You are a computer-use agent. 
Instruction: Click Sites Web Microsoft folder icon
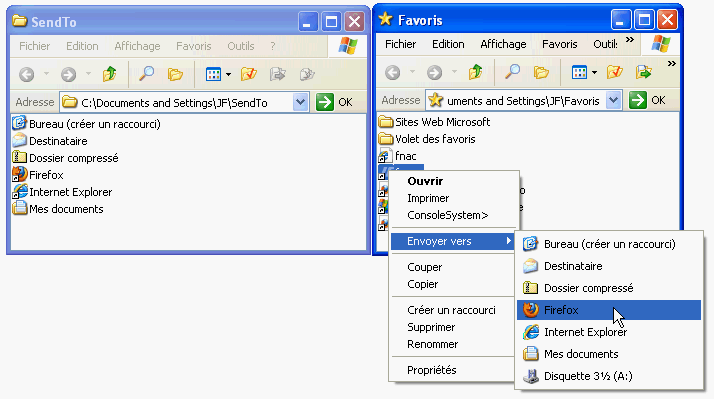386,122
